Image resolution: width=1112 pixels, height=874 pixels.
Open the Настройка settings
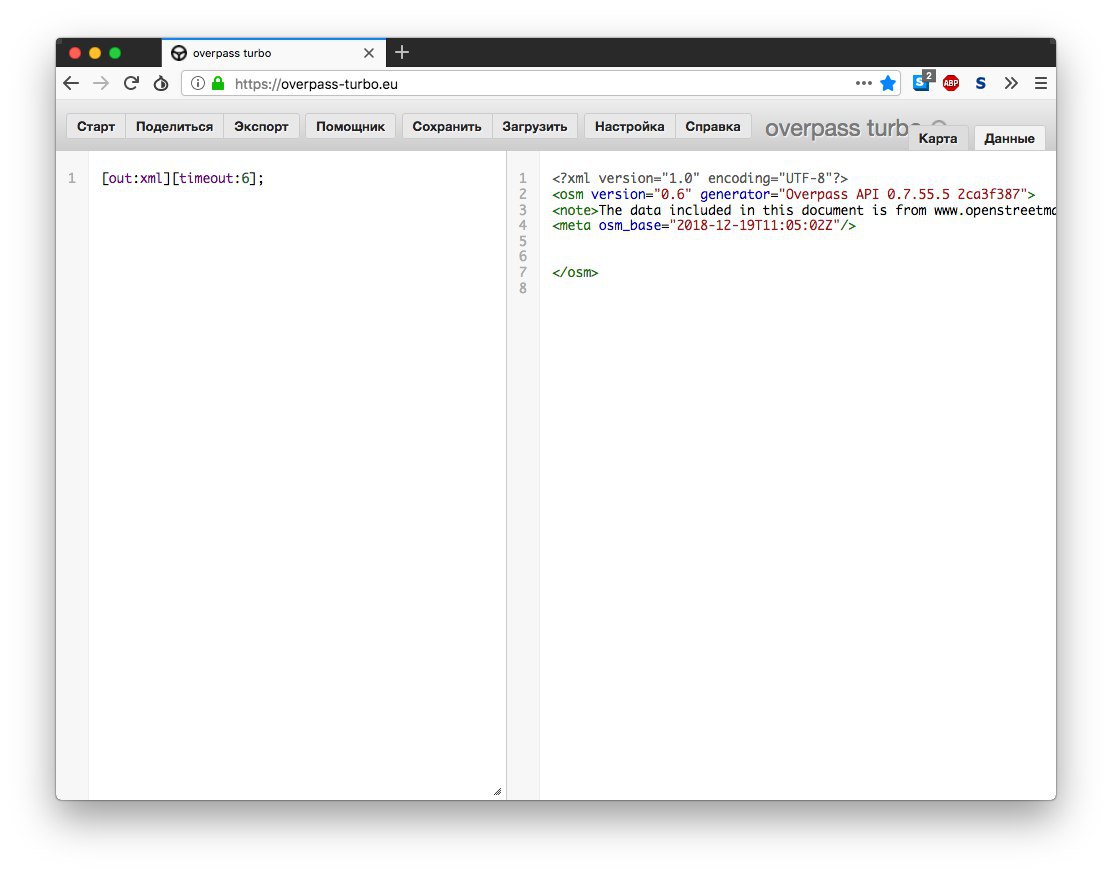click(x=630, y=126)
